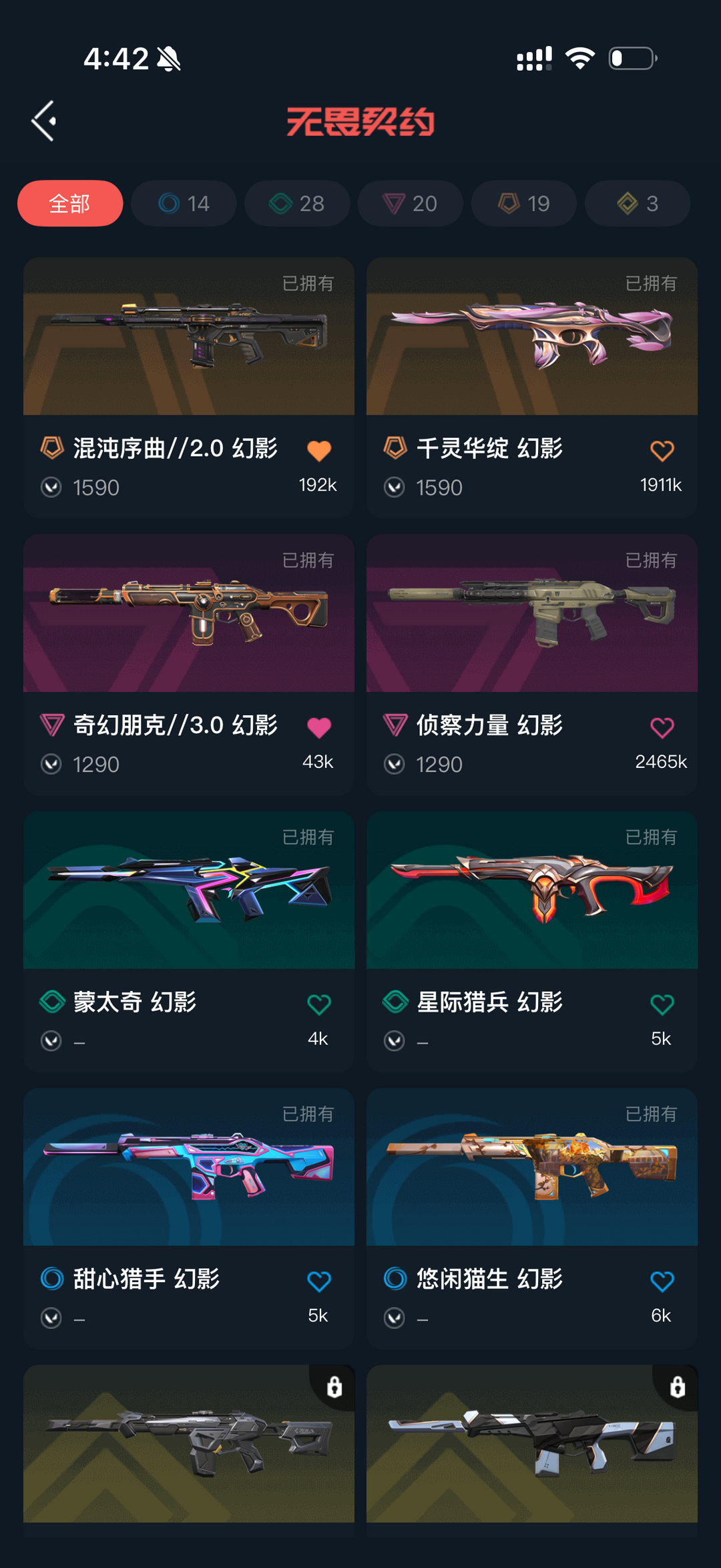
Task: Tap the back arrow icon
Action: [x=44, y=121]
